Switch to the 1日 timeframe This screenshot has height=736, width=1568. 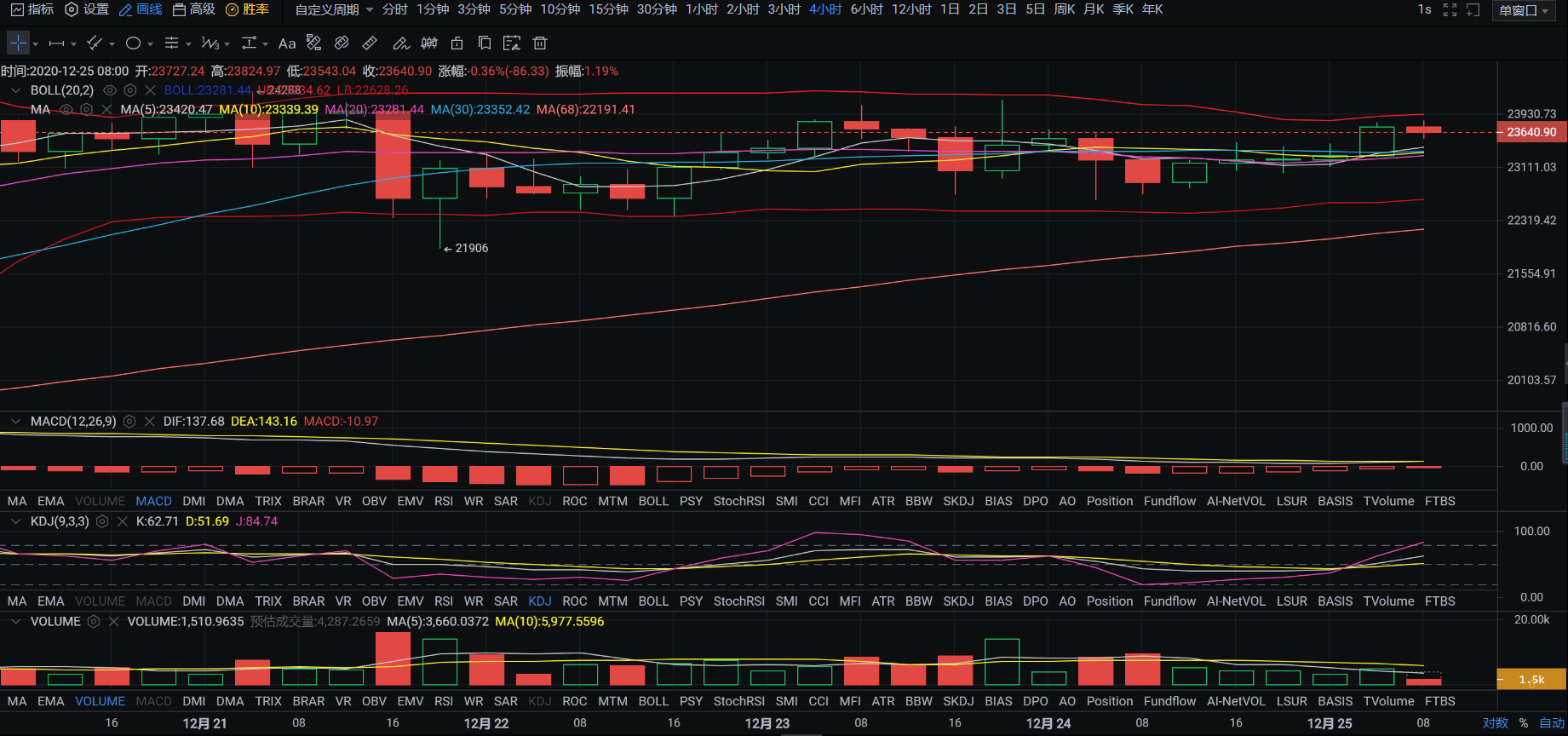pyautogui.click(x=950, y=9)
